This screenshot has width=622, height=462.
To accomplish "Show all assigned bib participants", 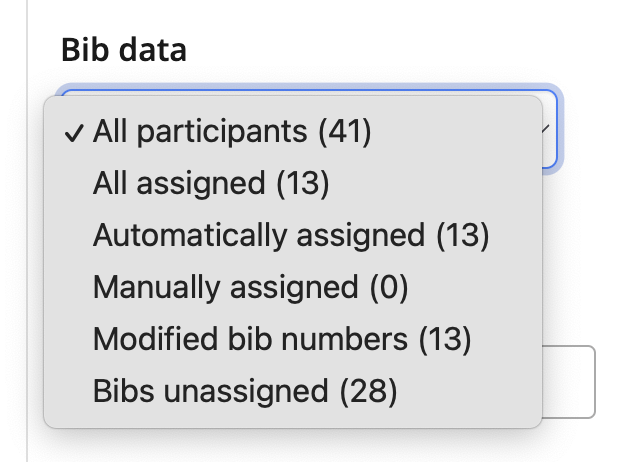I will pyautogui.click(x=210, y=184).
